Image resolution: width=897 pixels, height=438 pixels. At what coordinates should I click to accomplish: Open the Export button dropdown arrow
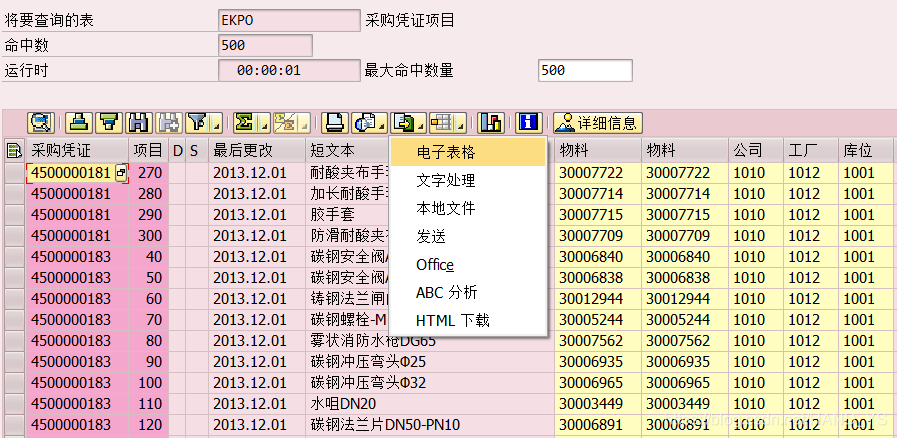click(x=422, y=125)
